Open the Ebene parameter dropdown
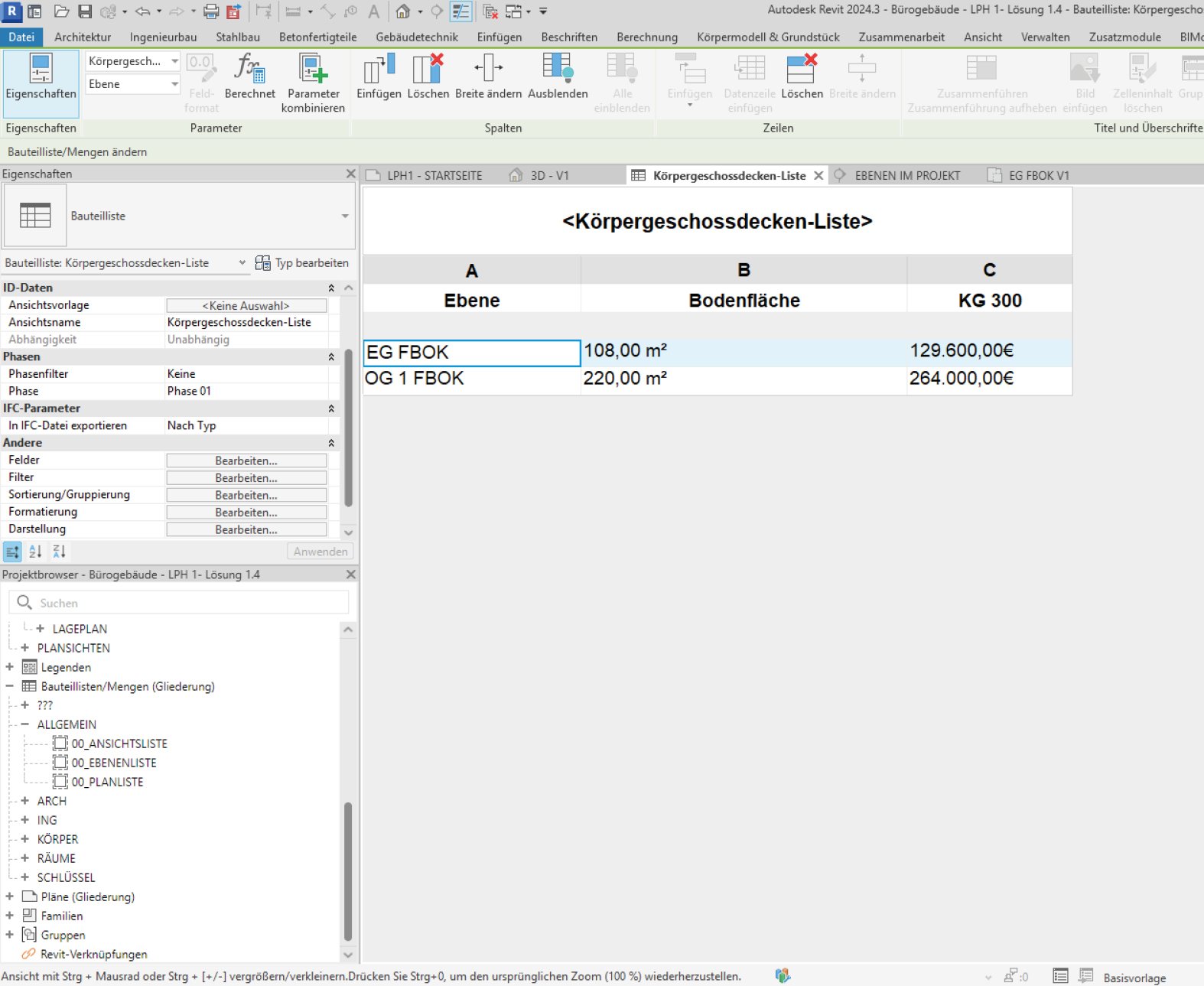 coord(174,83)
